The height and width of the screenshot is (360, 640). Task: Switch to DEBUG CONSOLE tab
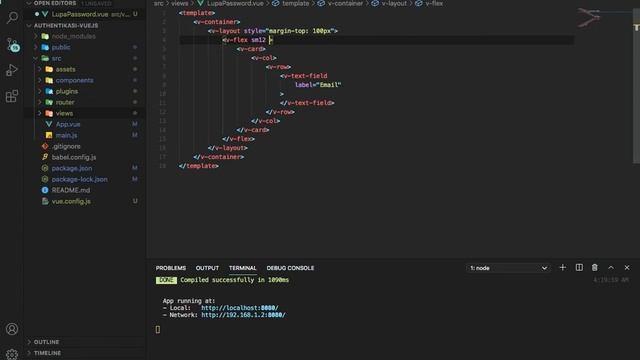coord(290,268)
